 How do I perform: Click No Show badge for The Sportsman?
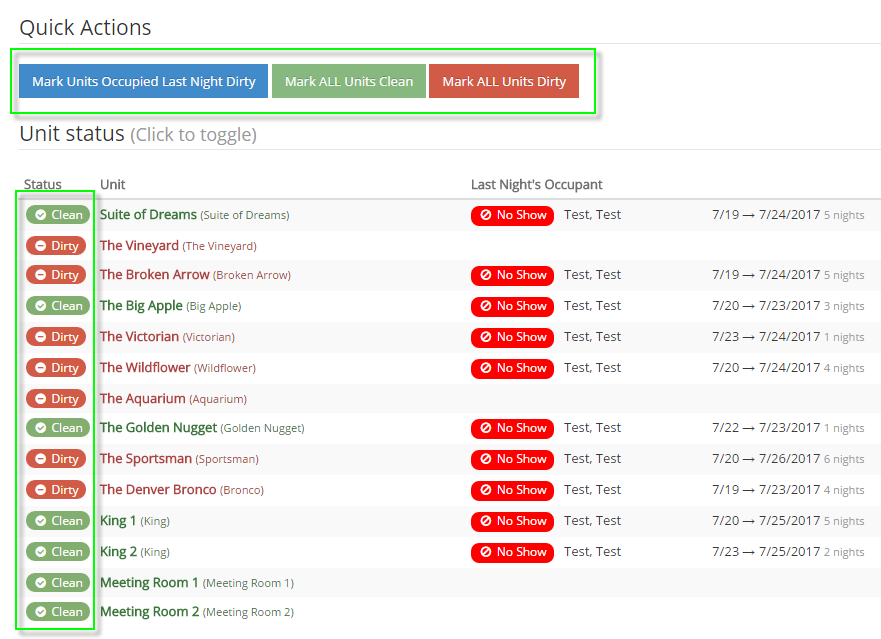(x=512, y=459)
